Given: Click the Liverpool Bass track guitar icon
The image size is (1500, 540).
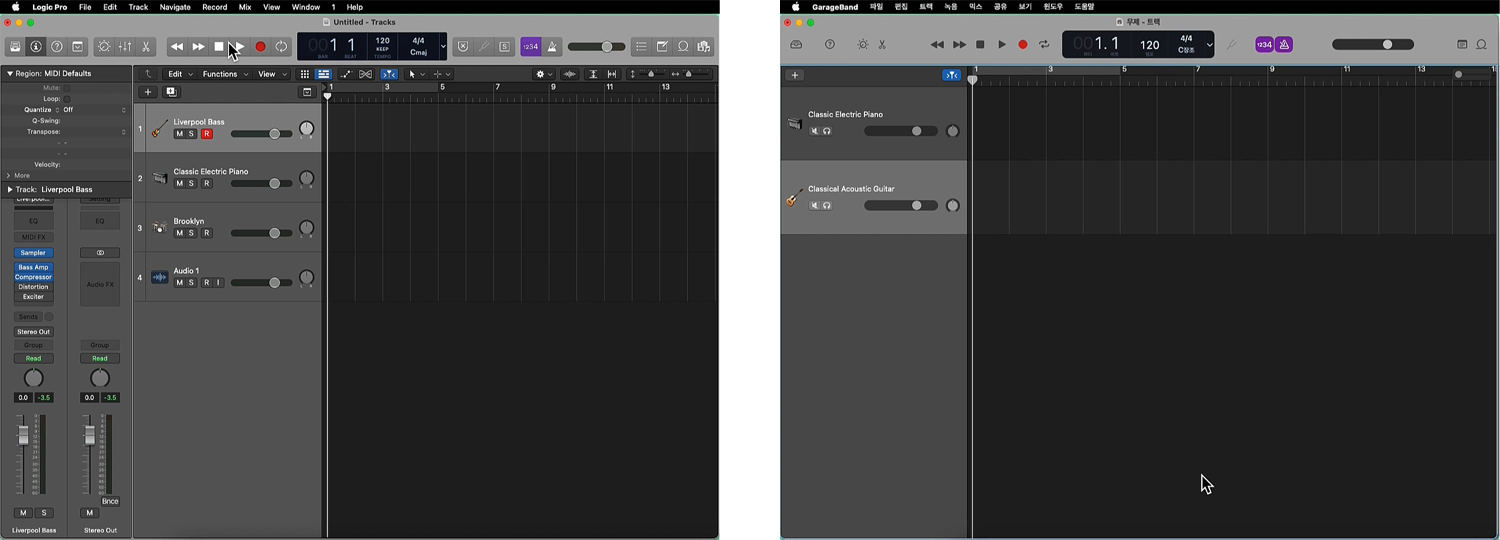Looking at the screenshot, I should point(159,129).
